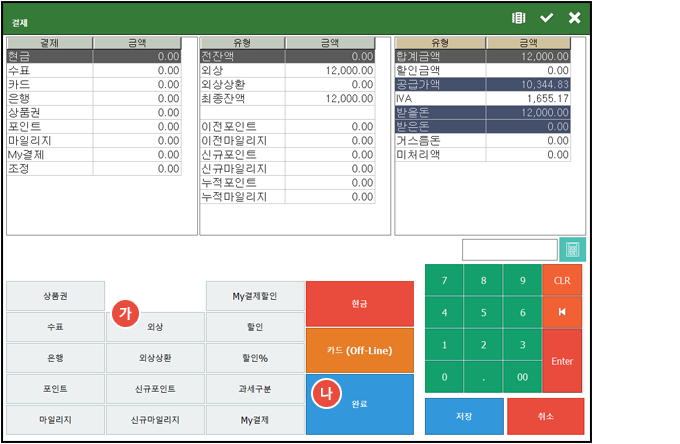Select the 상품권 row in payment table

[94, 113]
